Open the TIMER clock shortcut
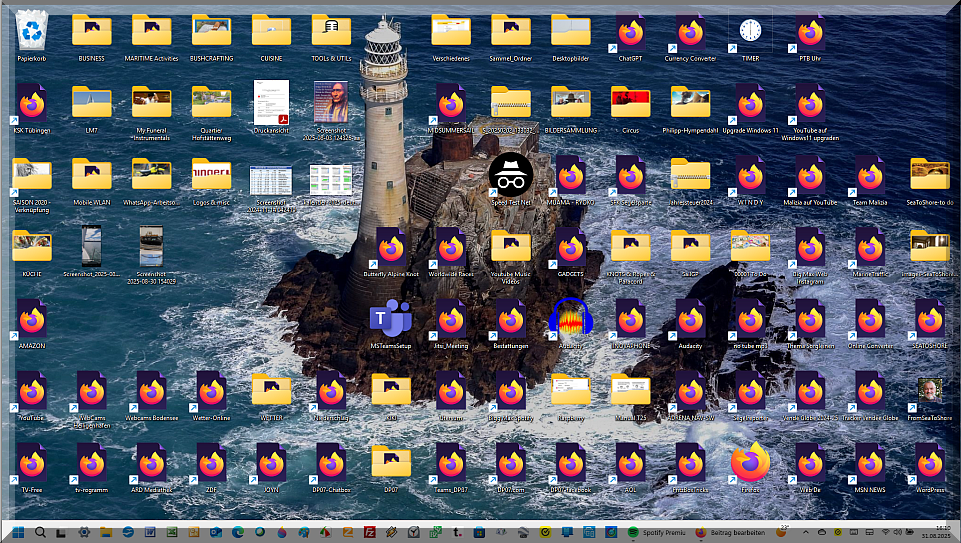 tap(750, 31)
